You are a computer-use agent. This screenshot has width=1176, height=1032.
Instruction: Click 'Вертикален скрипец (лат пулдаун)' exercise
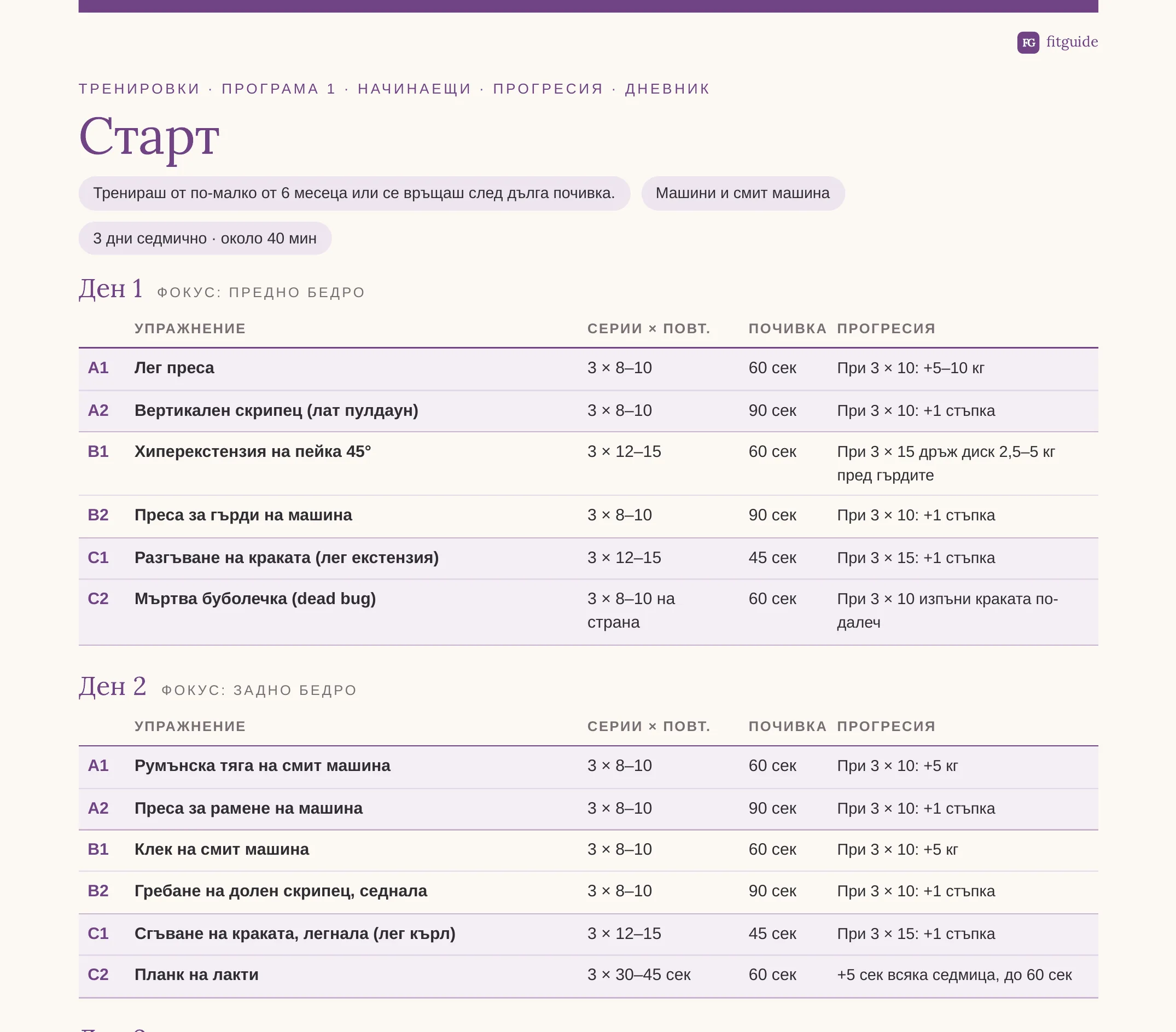276,410
